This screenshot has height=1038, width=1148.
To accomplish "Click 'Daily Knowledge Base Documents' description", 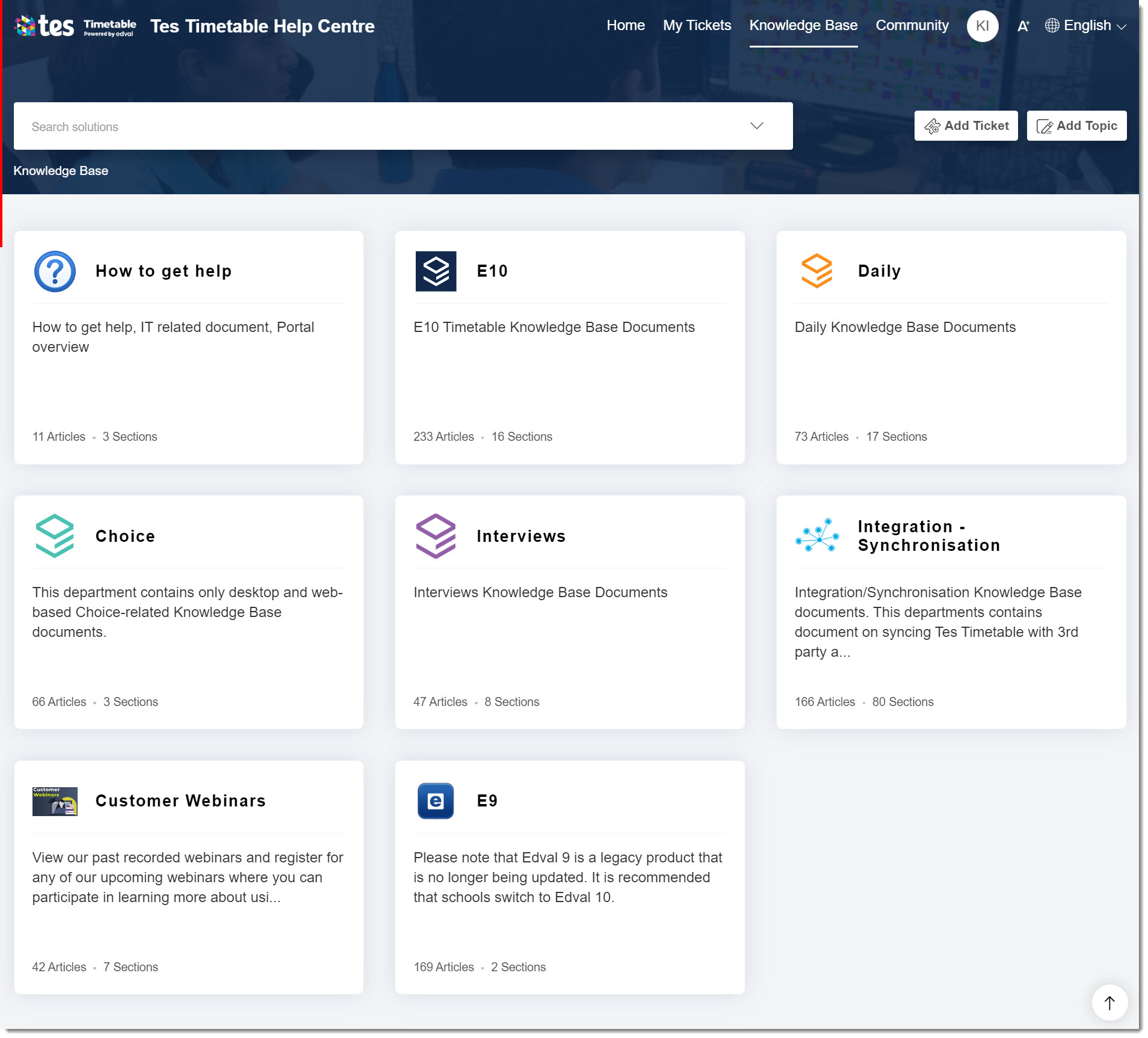I will pyautogui.click(x=905, y=327).
